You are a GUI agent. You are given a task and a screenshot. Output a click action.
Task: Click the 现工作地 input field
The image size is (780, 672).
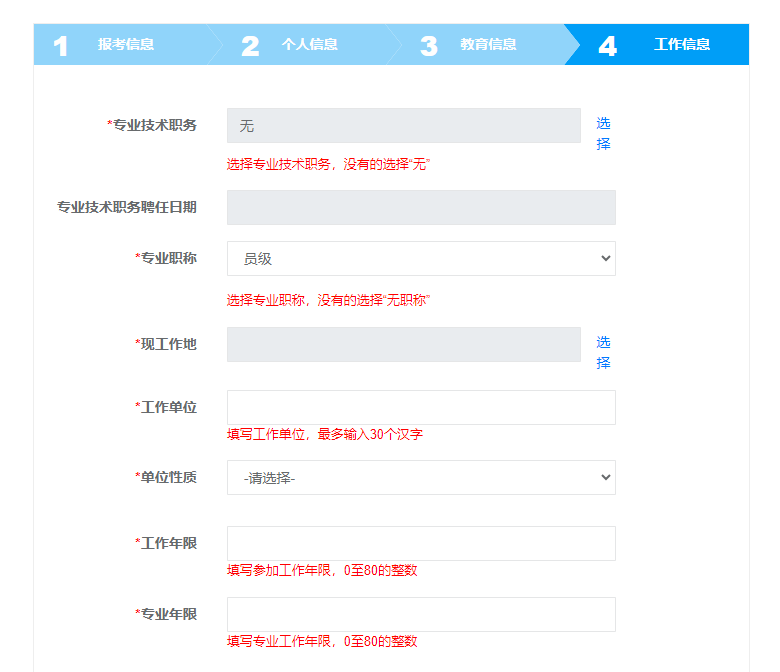(x=404, y=344)
